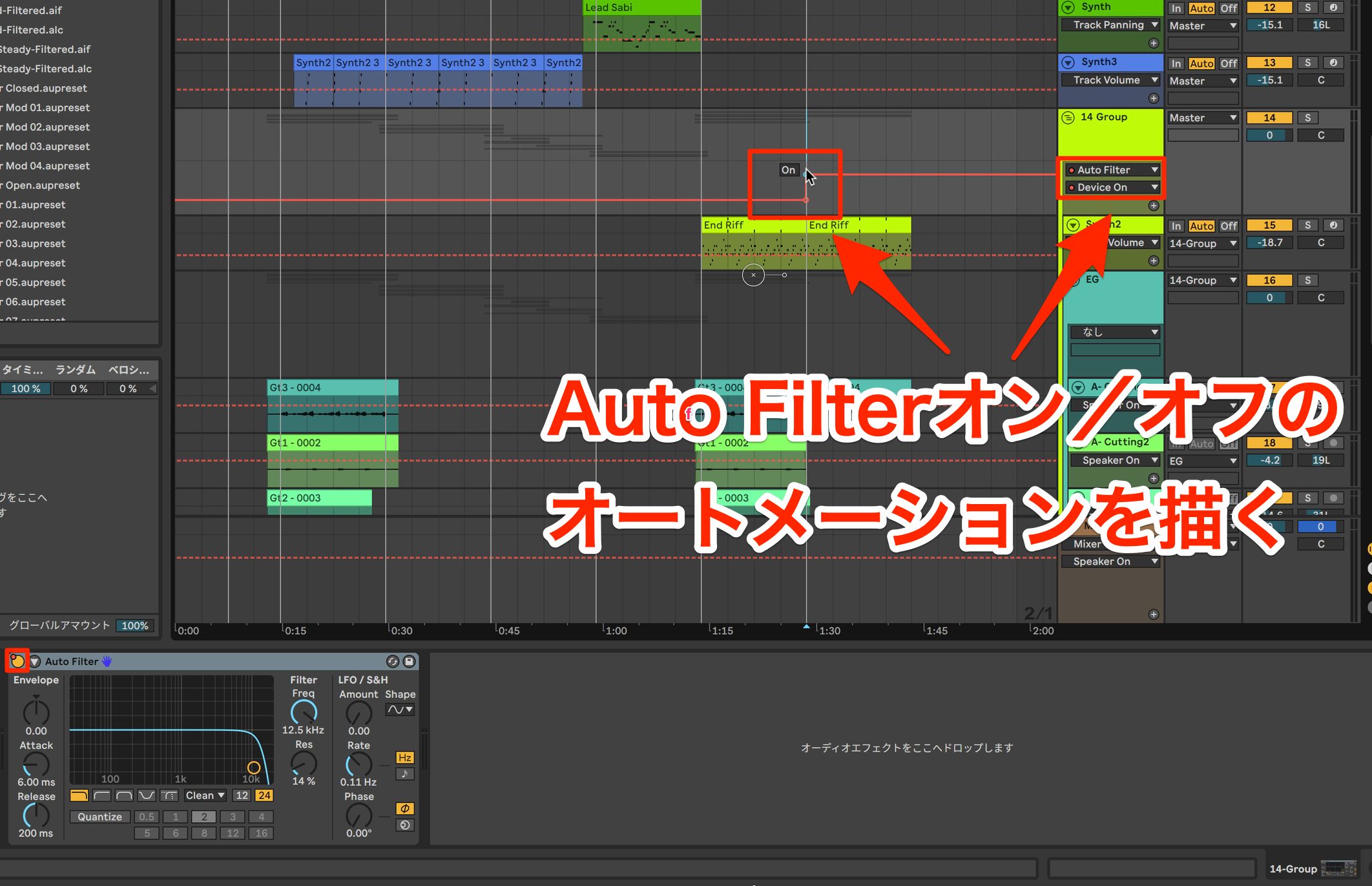Arm track 12 for recording
1372x886 pixels.
coord(1333,8)
